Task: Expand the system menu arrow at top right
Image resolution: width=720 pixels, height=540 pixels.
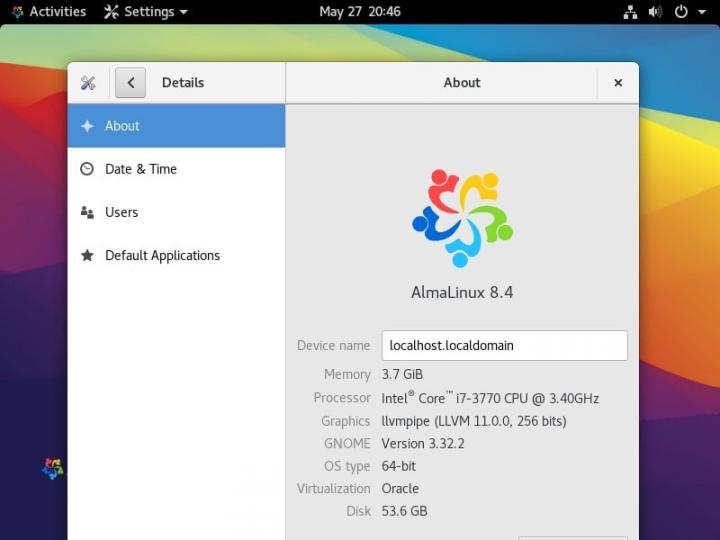Action: point(702,12)
